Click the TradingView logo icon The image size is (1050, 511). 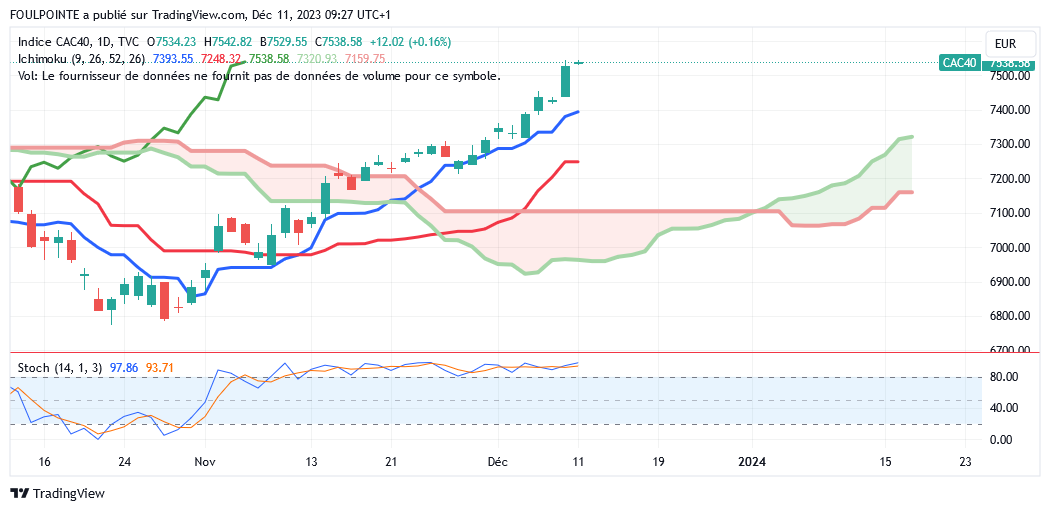[19, 493]
